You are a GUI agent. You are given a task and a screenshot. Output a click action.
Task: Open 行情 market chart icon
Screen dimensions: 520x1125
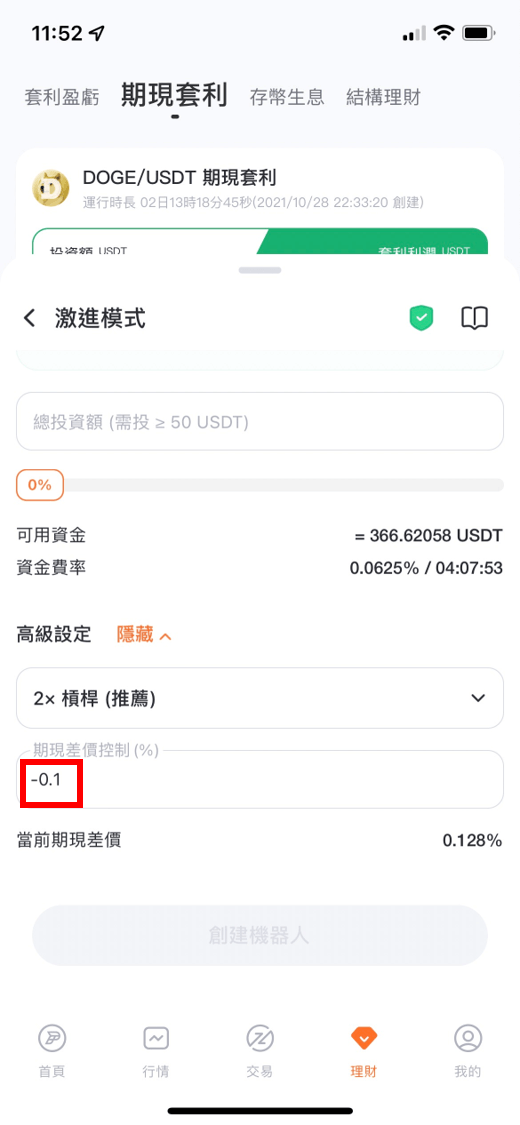click(x=156, y=1038)
